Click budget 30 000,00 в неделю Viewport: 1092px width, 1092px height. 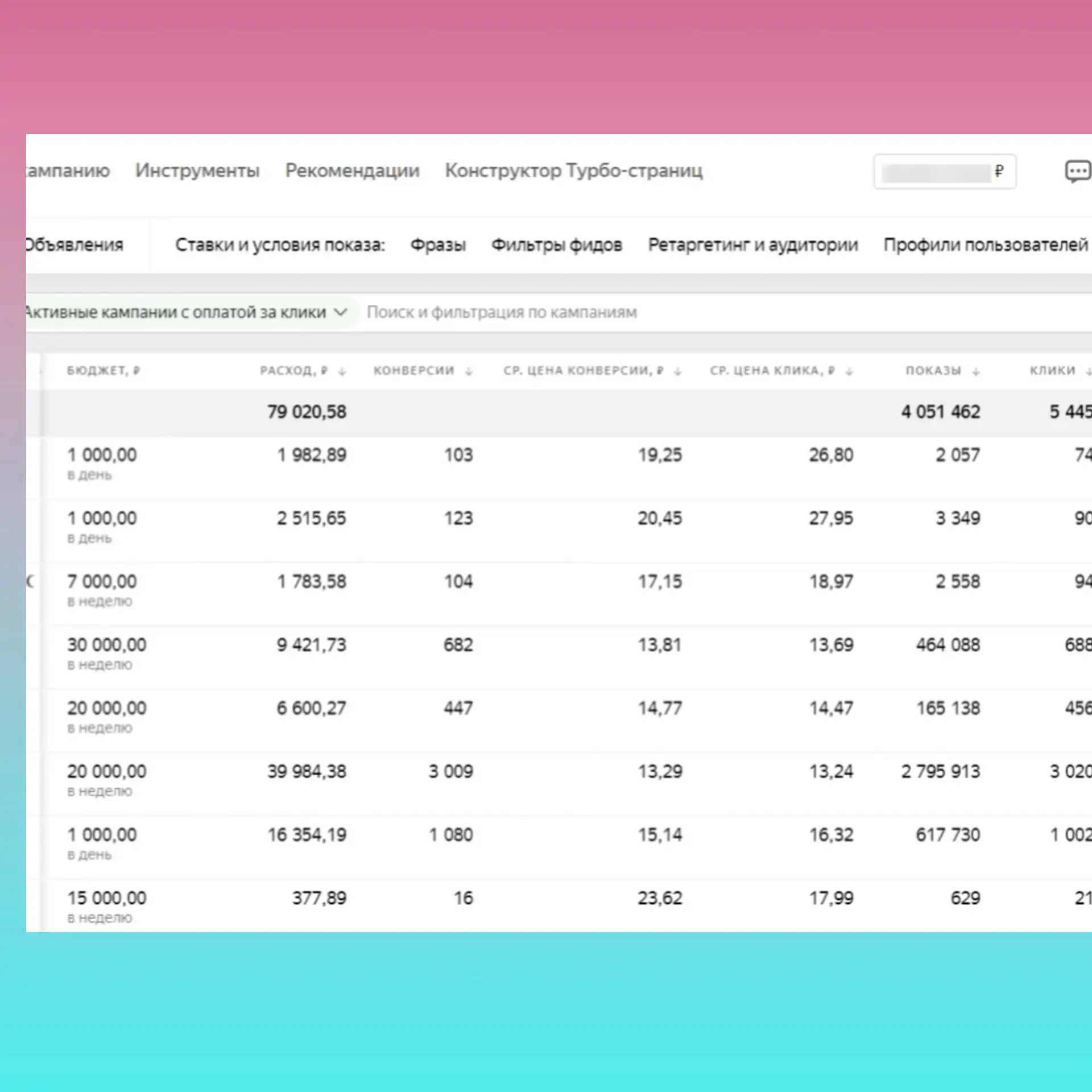[x=107, y=653]
